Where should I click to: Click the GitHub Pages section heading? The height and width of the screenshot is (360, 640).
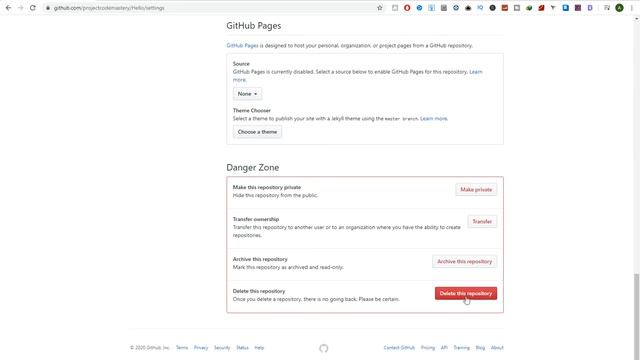(254, 26)
